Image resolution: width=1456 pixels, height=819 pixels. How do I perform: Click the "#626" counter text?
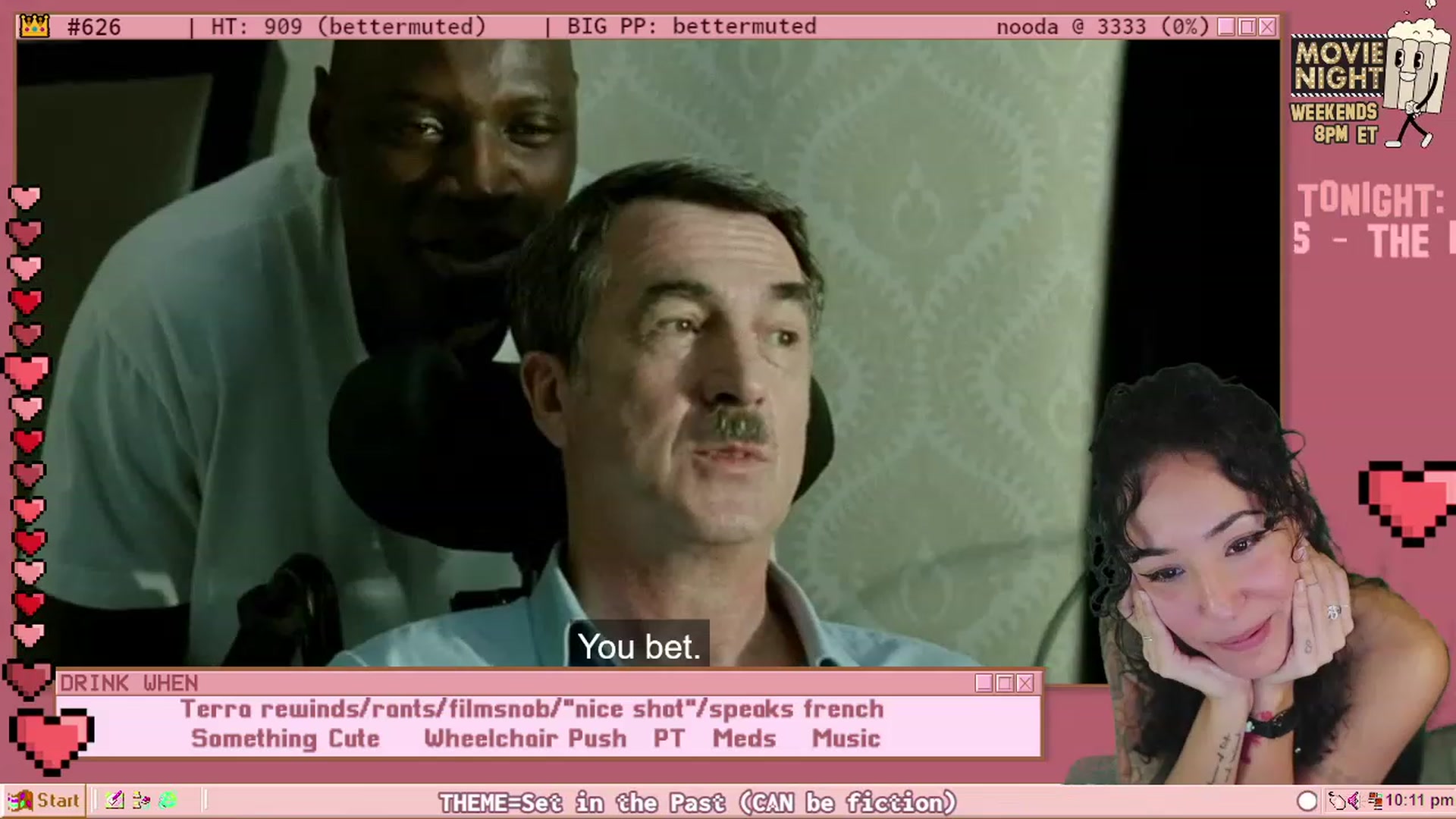pyautogui.click(x=93, y=27)
